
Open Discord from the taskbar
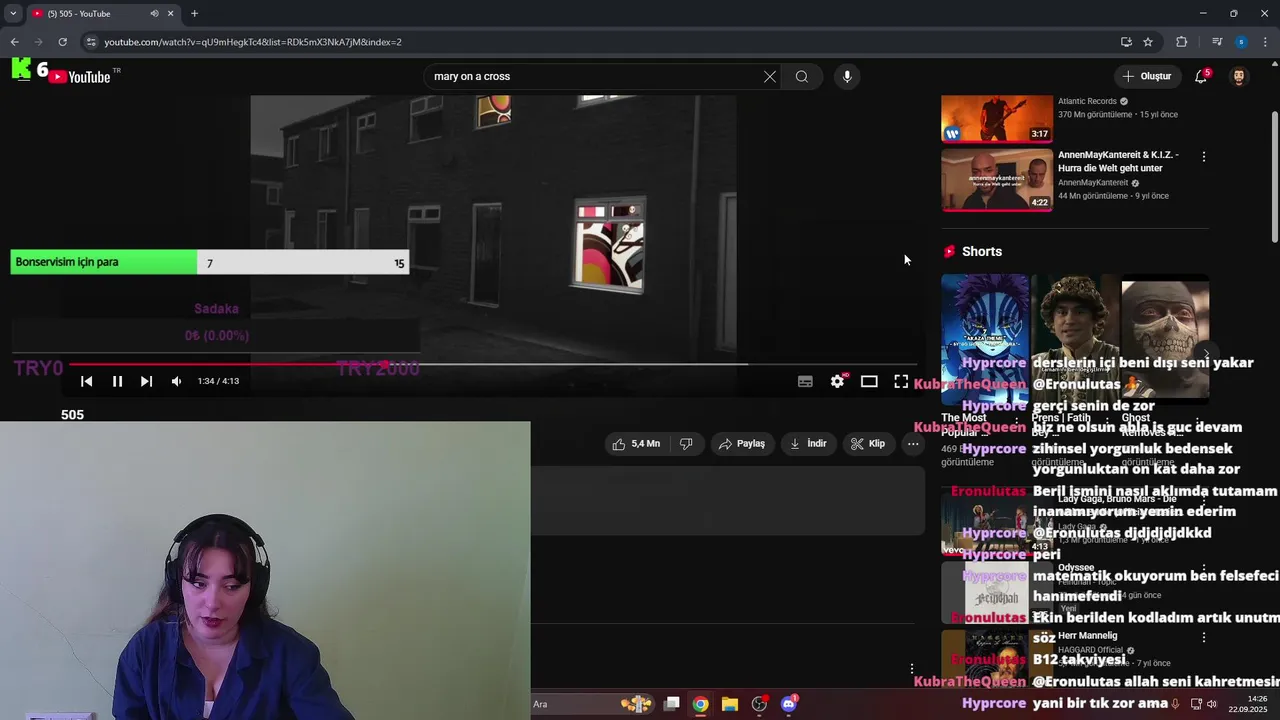coord(789,704)
